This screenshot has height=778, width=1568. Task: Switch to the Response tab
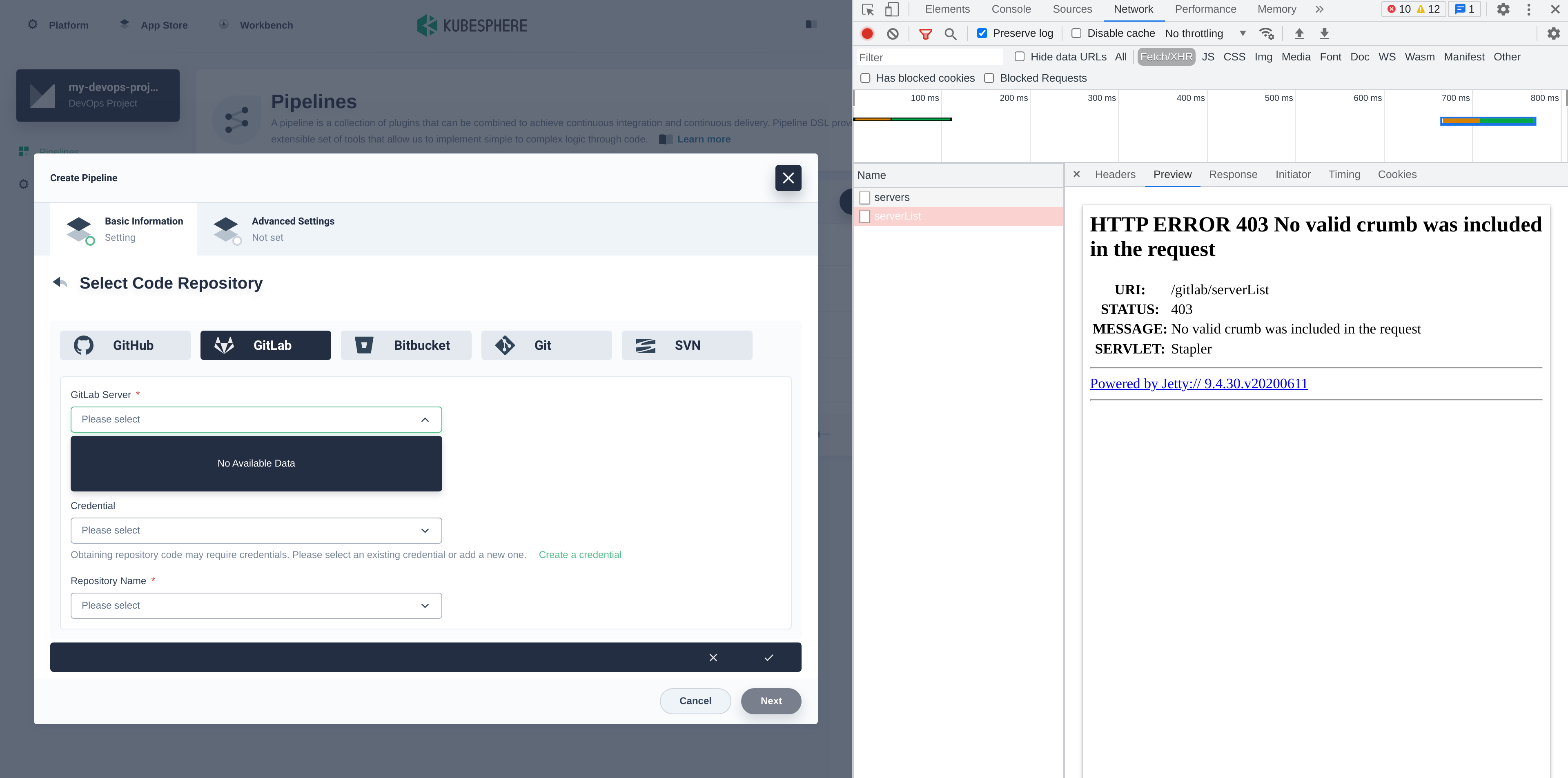pos(1233,175)
